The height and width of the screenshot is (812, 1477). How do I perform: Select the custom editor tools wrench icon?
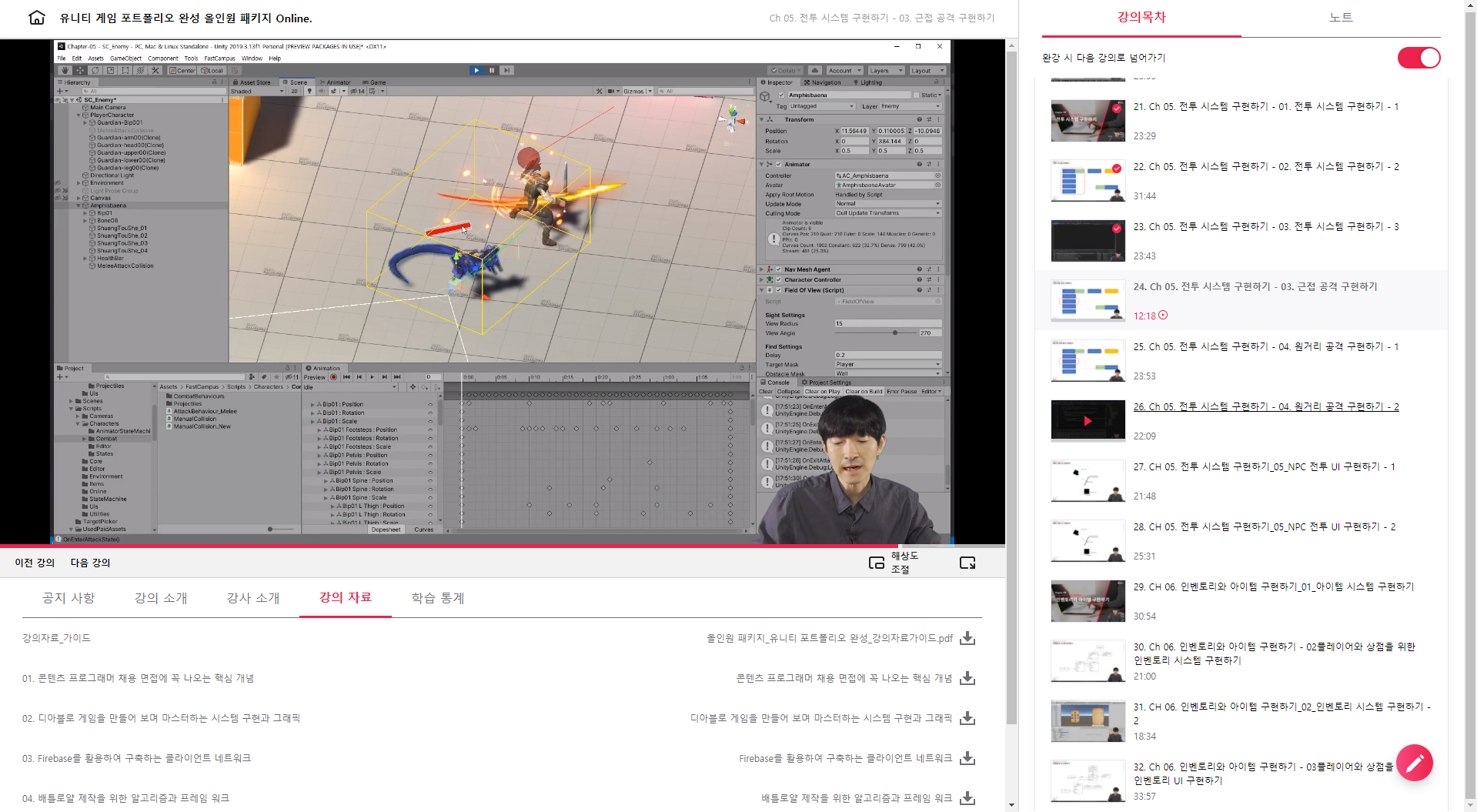[x=155, y=70]
